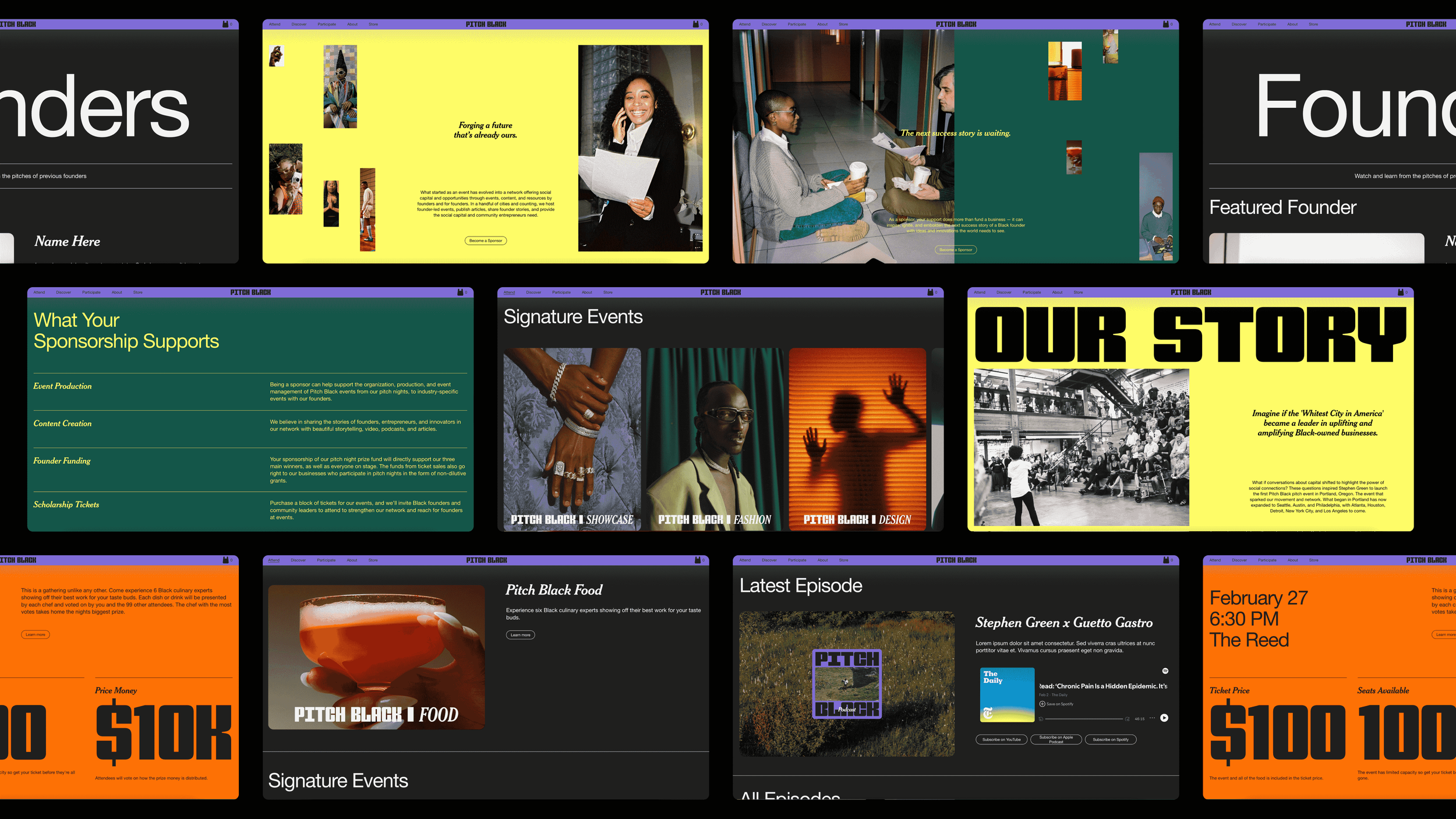Click the Ticket Price label on the February 27 page
This screenshot has width=1456, height=819.
[1229, 690]
